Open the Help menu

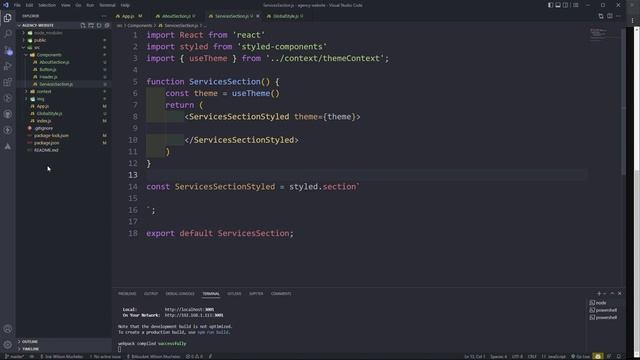click(x=125, y=5)
